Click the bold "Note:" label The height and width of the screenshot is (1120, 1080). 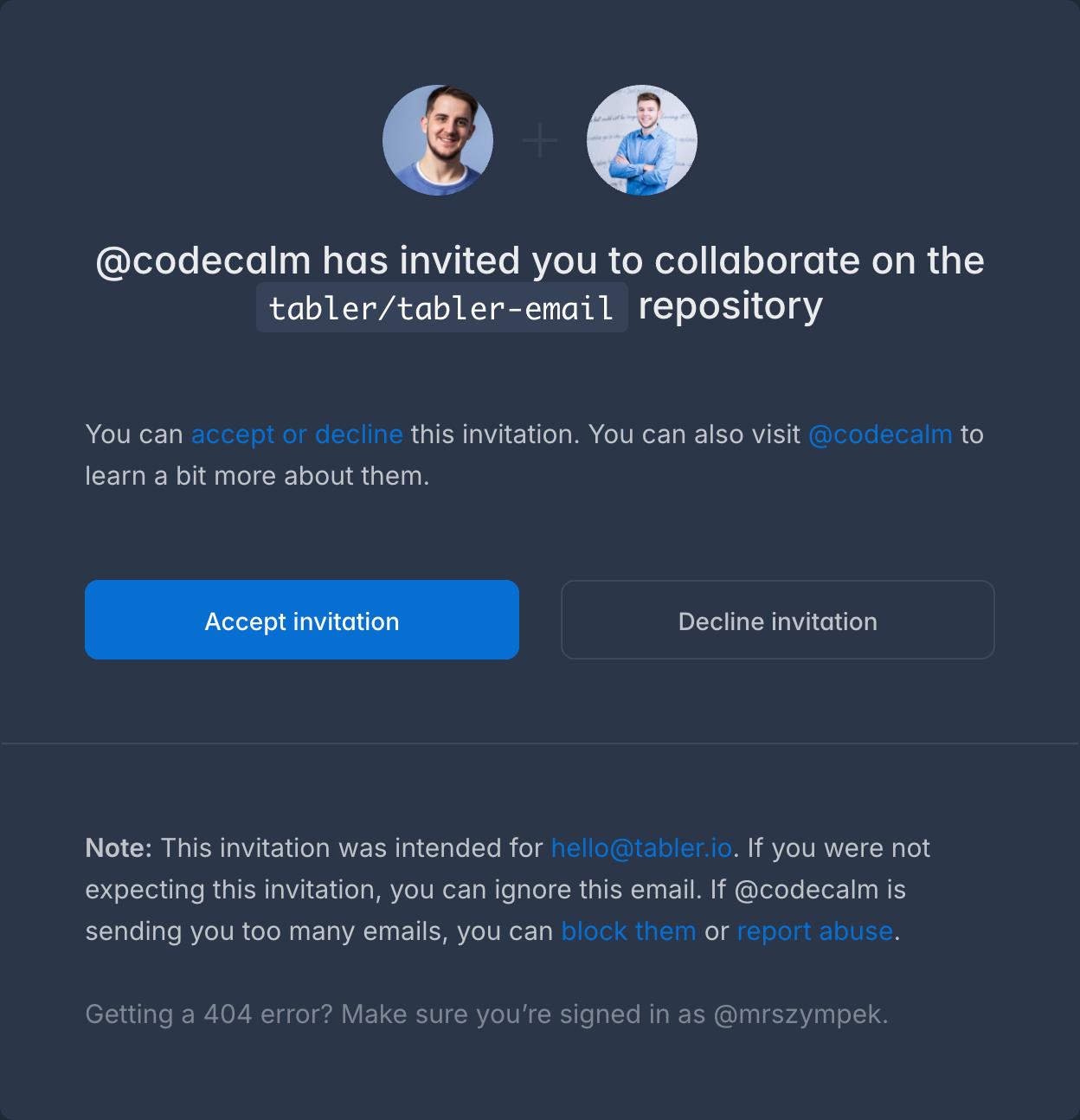click(119, 848)
